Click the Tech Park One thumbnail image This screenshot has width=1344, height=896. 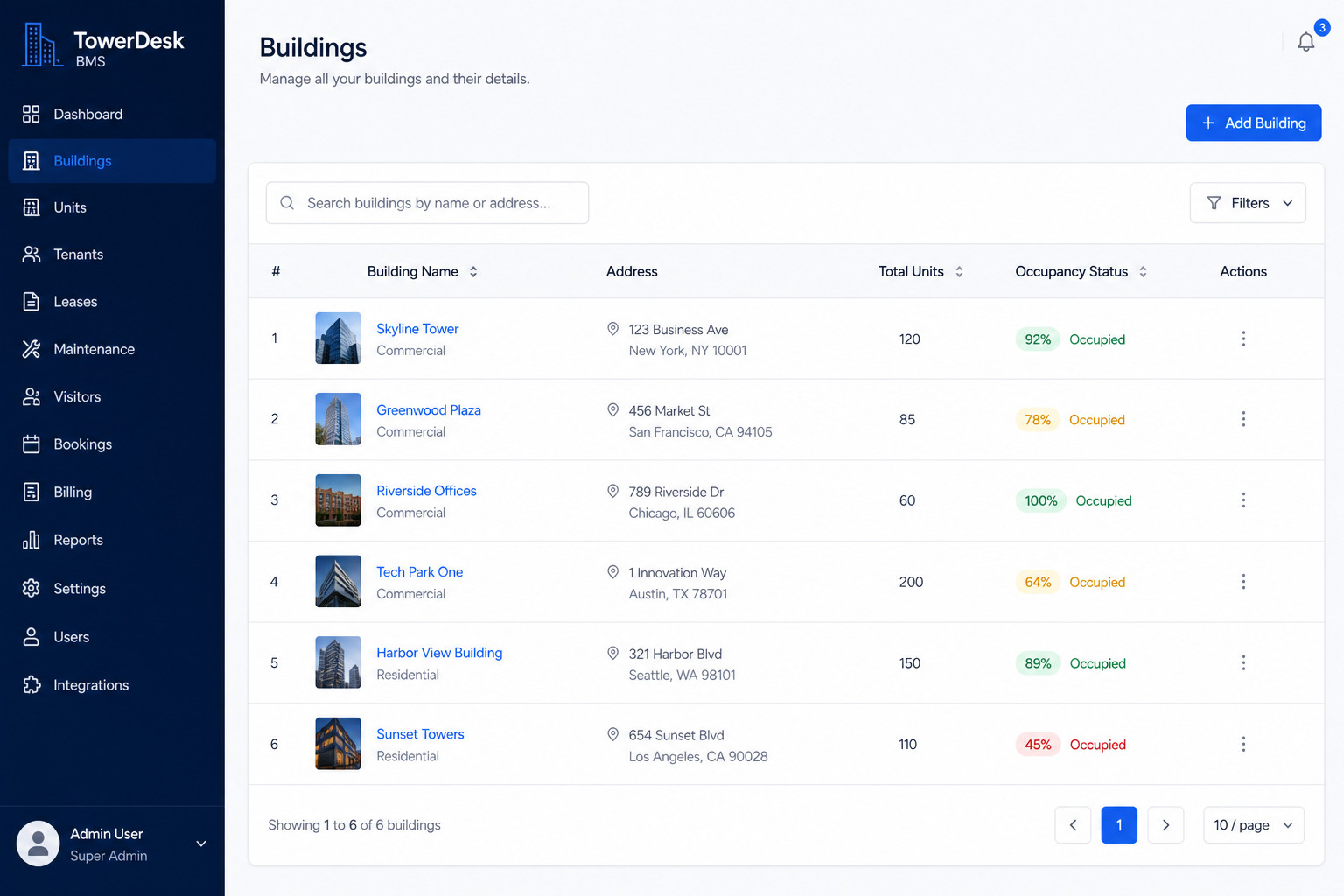[x=338, y=582]
